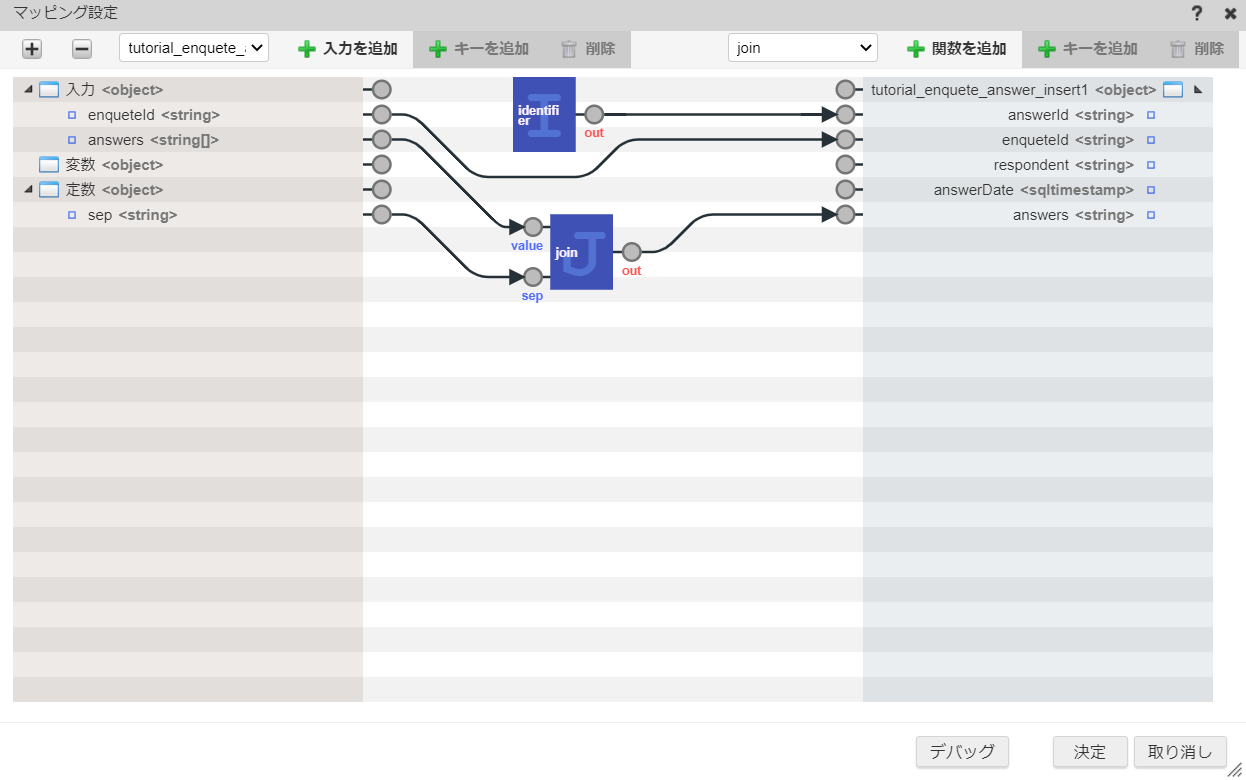Click connector port of input enqueteId
The height and width of the screenshot is (780, 1246).
coord(381,114)
